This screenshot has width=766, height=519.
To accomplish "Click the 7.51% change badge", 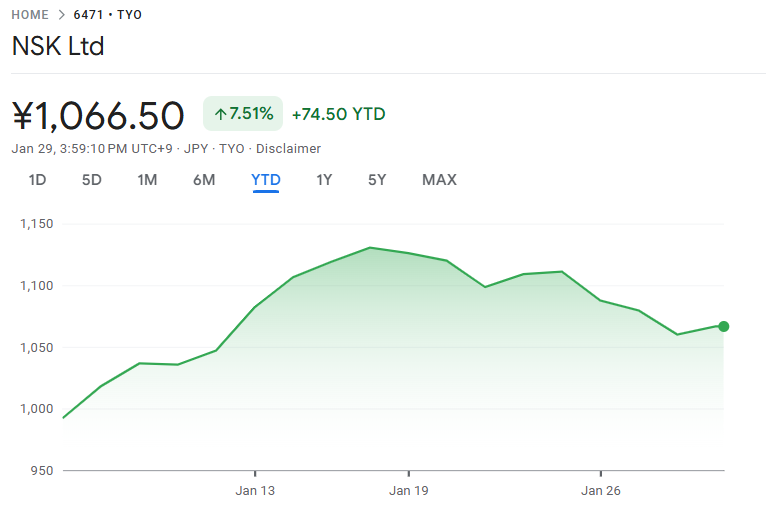I will pyautogui.click(x=243, y=113).
